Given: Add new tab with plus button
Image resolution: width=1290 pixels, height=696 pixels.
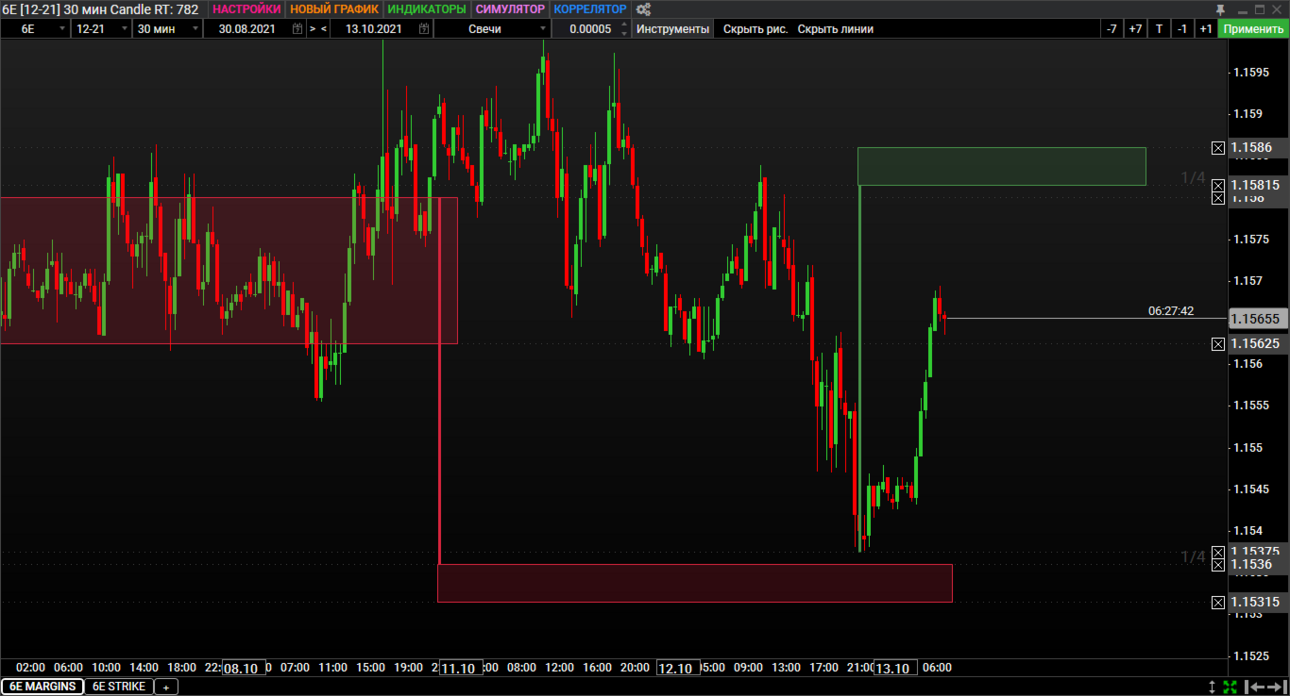Looking at the screenshot, I should [x=167, y=687].
